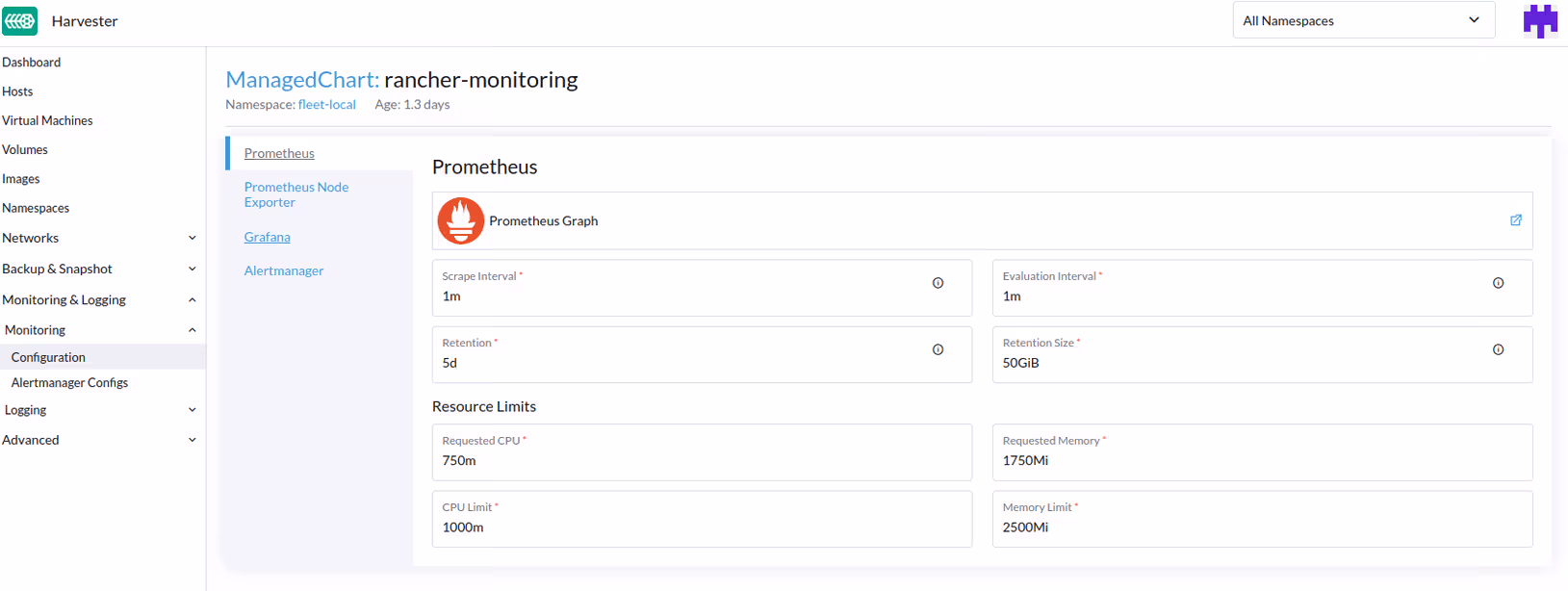
Task: Select the Alertmanager tab
Action: pyautogui.click(x=284, y=270)
